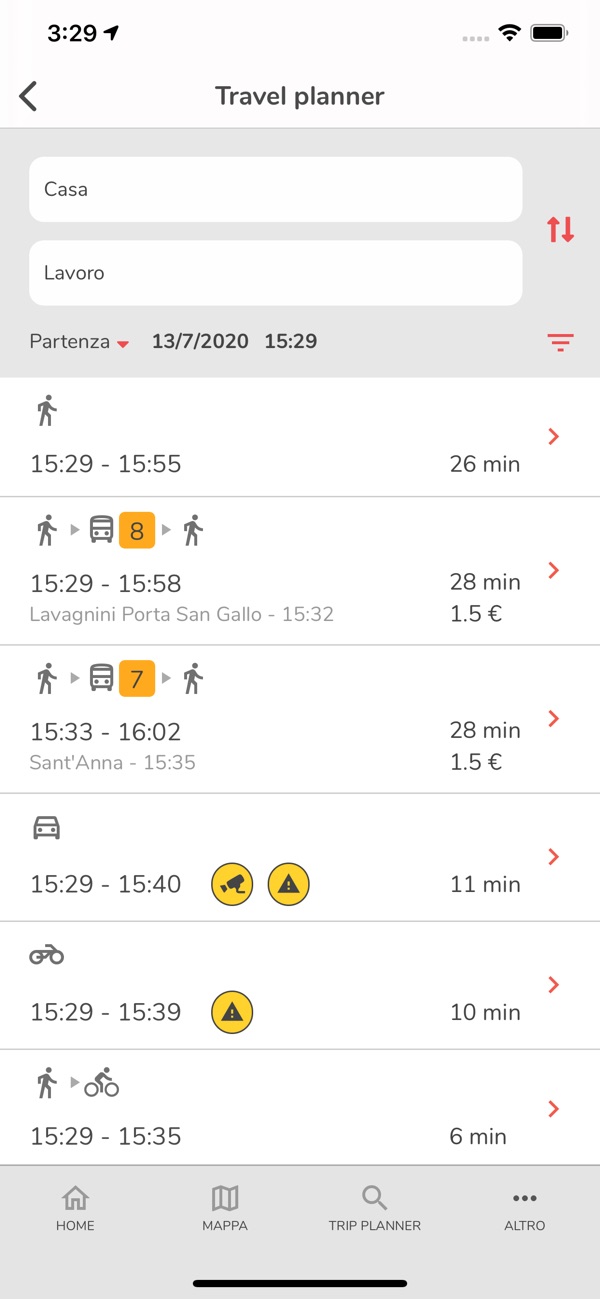
Task: Switch to the Home tab
Action: [x=75, y=1208]
